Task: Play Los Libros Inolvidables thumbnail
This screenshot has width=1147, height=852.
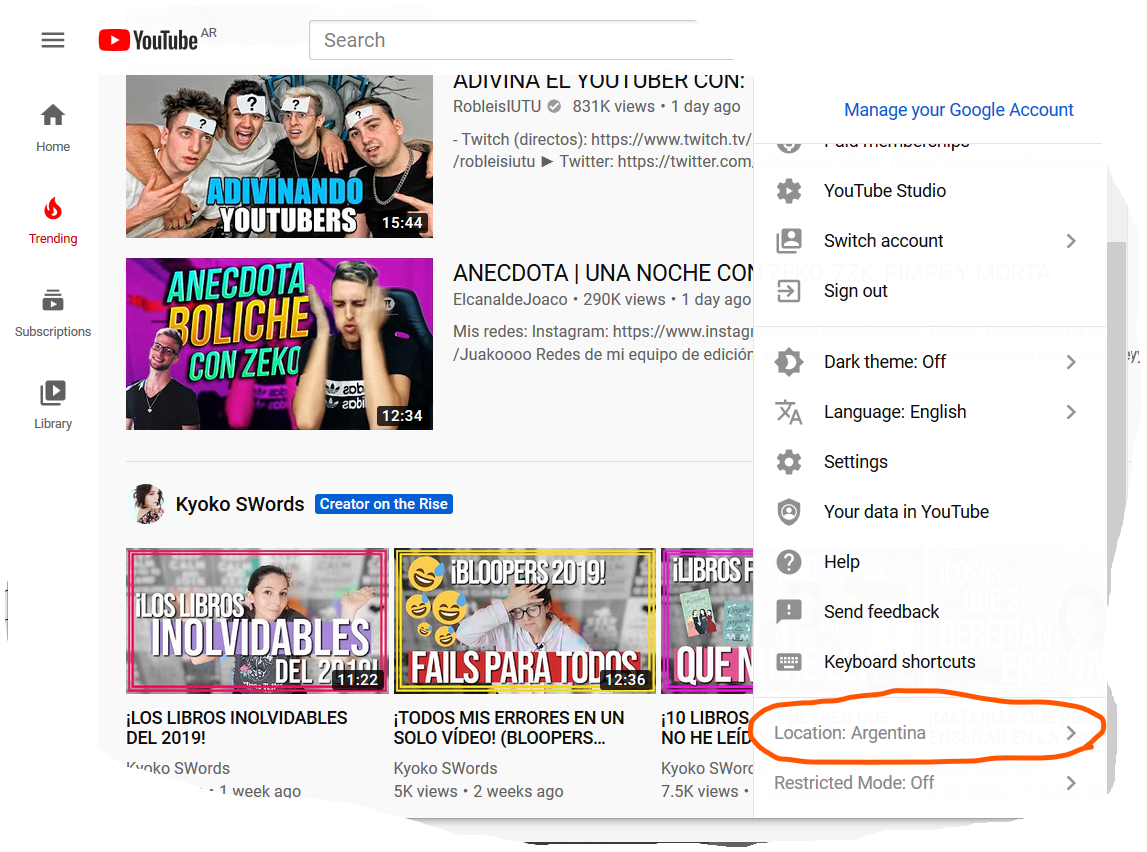Action: tap(257, 621)
